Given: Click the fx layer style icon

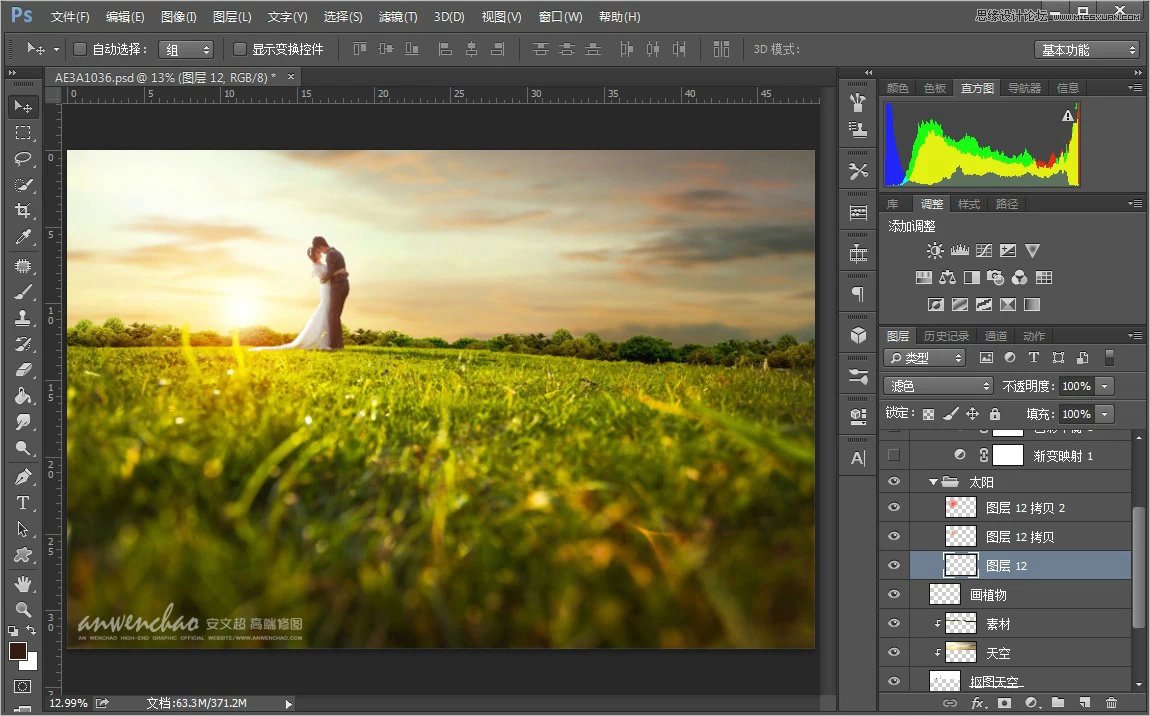Looking at the screenshot, I should coord(978,703).
